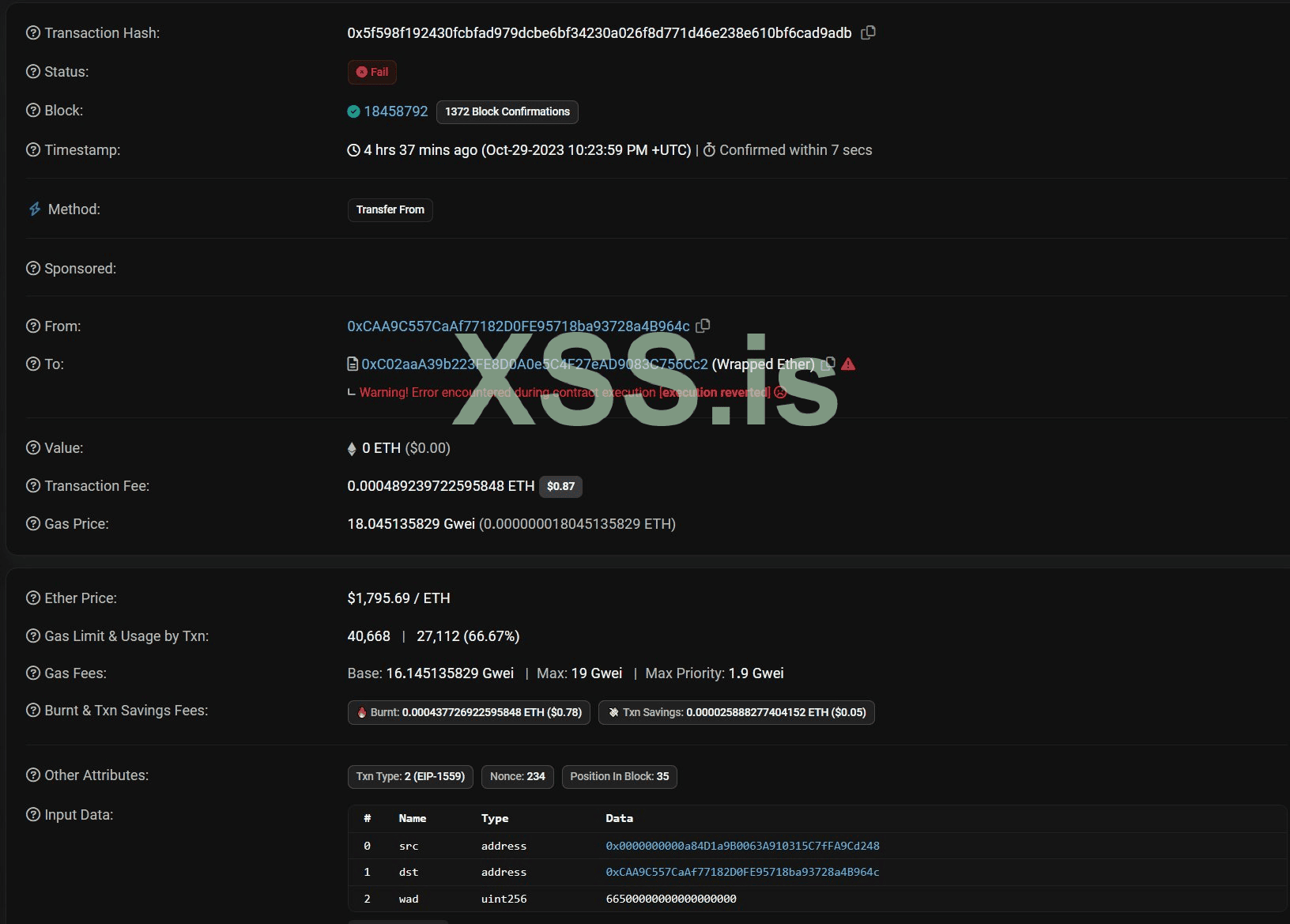Click help icon next to Status
The height and width of the screenshot is (924, 1290).
(x=33, y=72)
